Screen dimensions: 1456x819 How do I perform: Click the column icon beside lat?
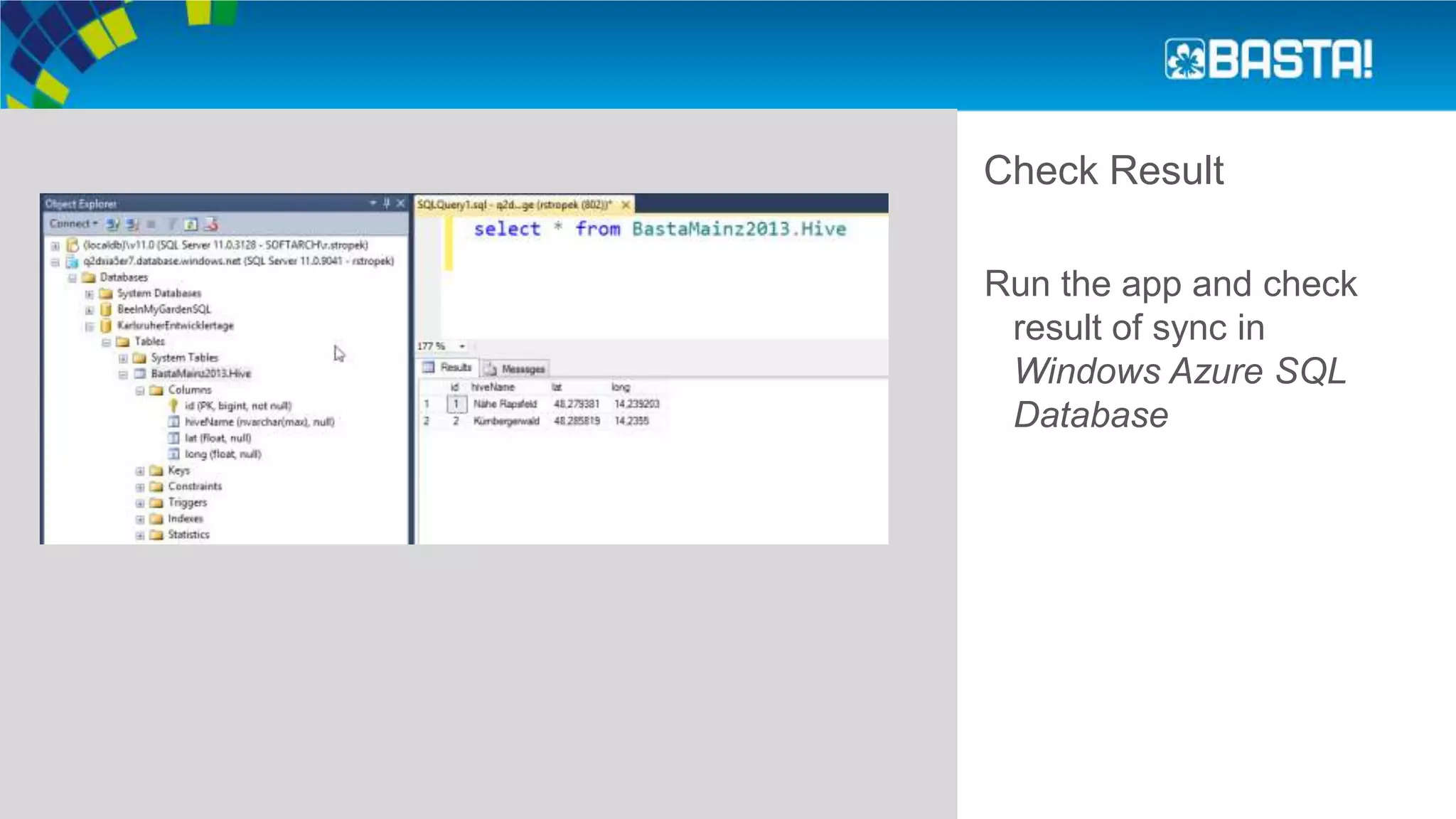tap(173, 439)
